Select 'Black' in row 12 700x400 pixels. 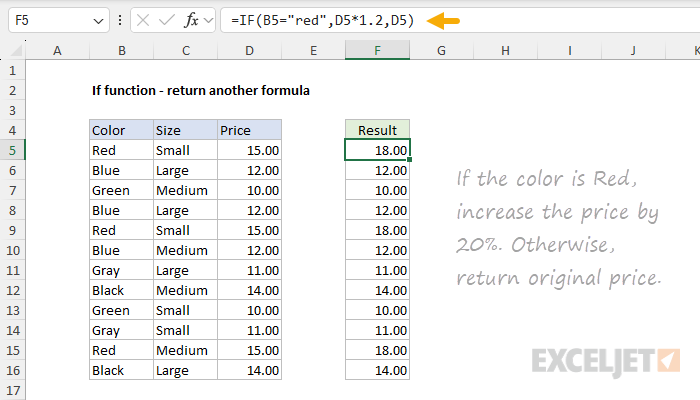tap(121, 291)
